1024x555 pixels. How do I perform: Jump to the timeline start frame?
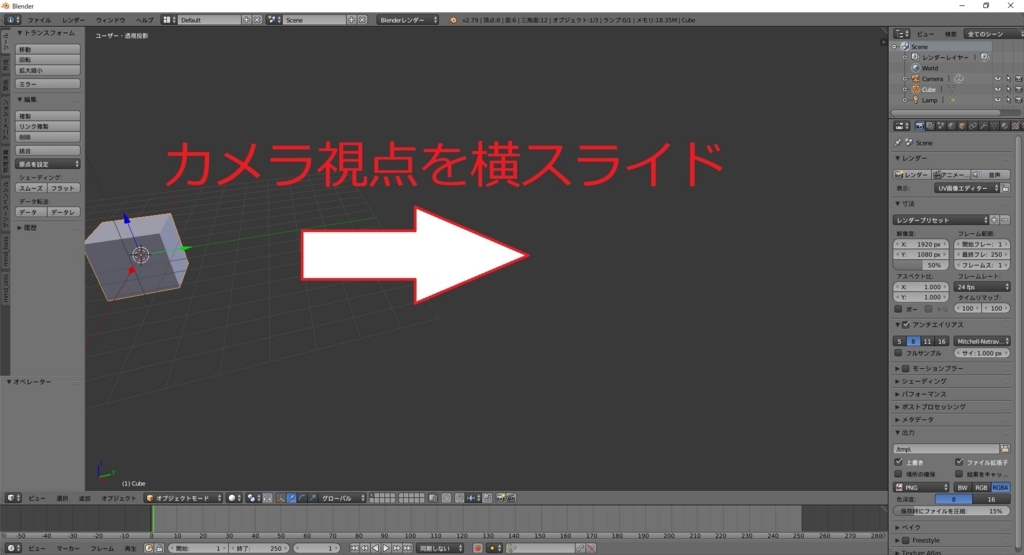[x=355, y=548]
